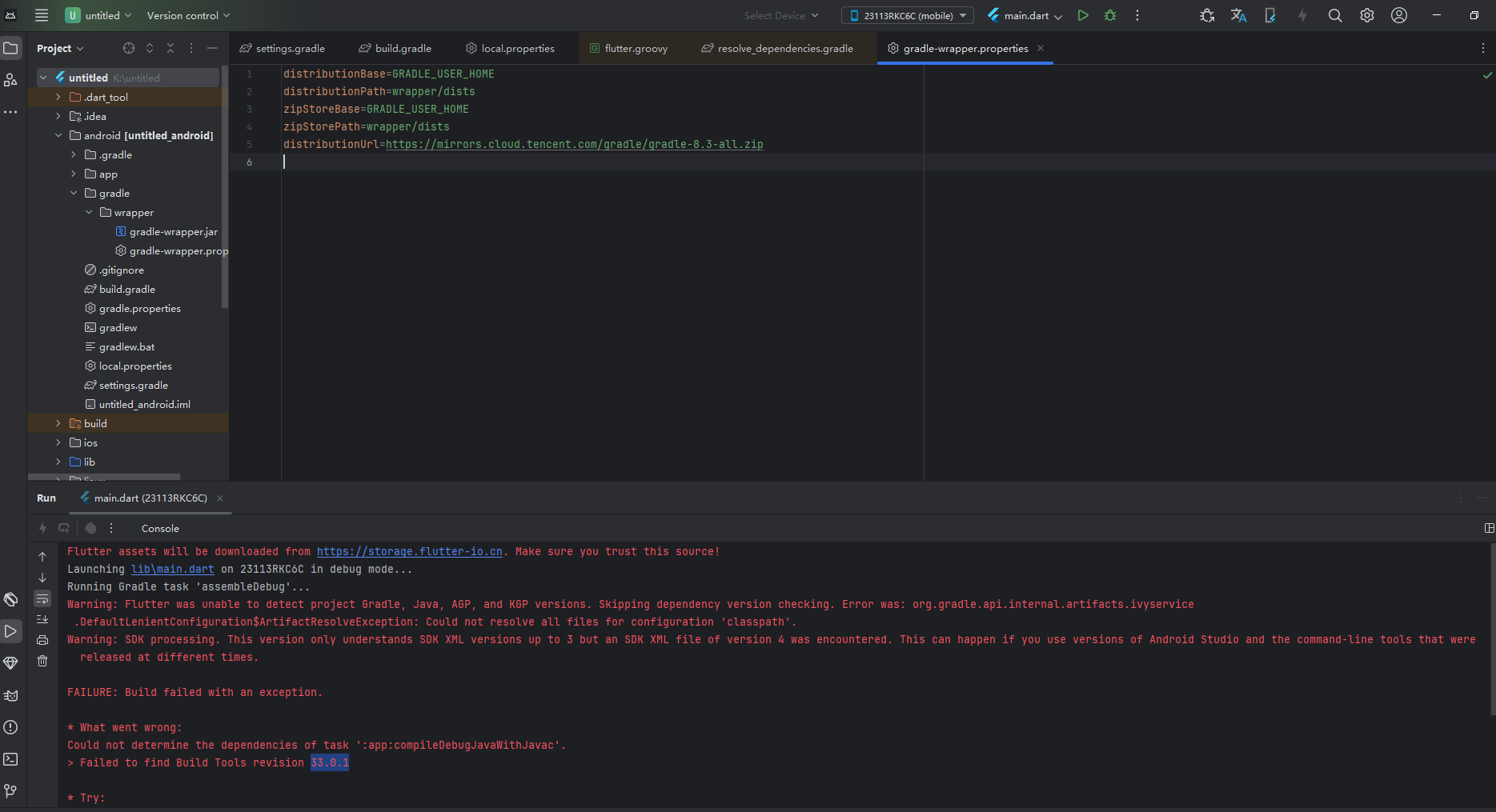The height and width of the screenshot is (812, 1496).
Task: Start debugging via the bug icon
Action: [1110, 15]
